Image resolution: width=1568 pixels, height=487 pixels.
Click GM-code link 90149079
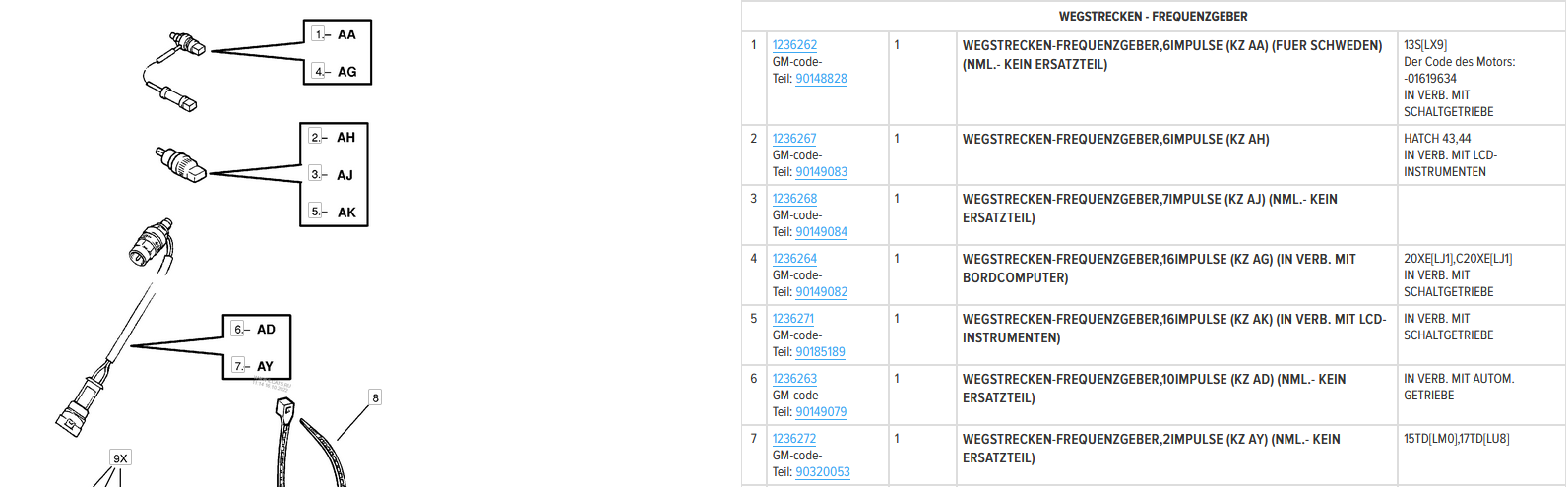[x=821, y=412]
